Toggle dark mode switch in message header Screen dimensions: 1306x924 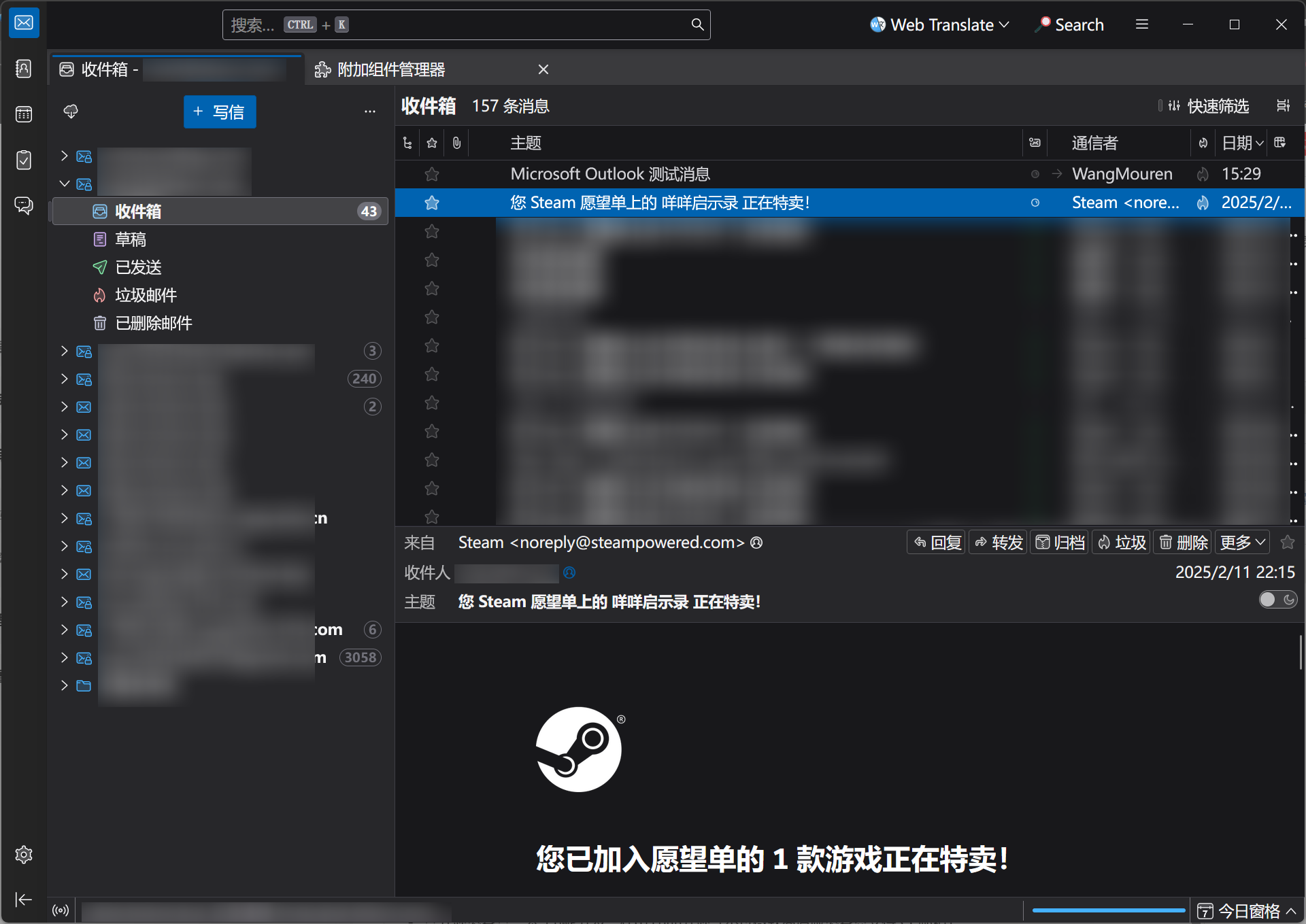(x=1277, y=600)
